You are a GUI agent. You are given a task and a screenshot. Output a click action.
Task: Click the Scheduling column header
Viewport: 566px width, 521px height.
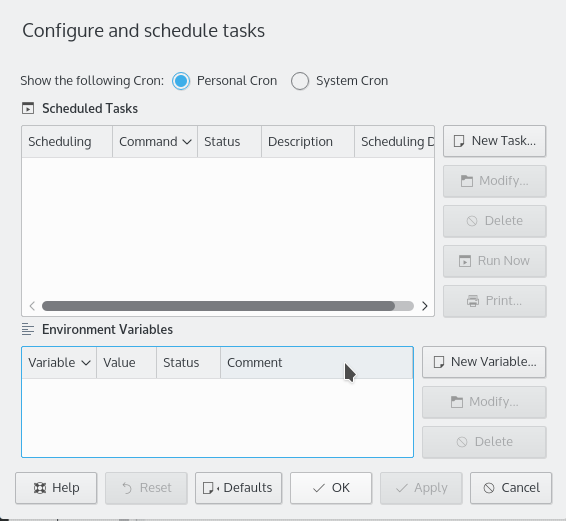pyautogui.click(x=67, y=142)
